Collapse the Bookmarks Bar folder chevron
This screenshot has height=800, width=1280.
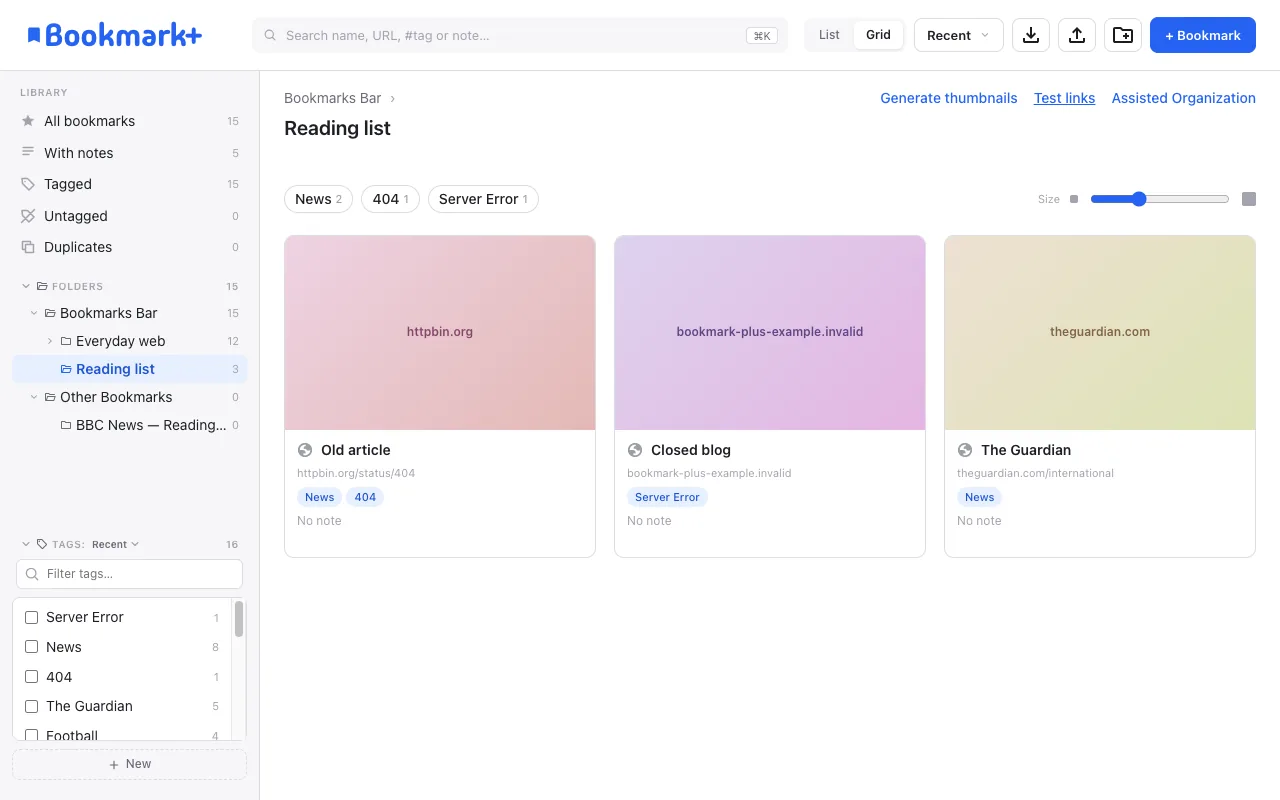pyautogui.click(x=34, y=313)
